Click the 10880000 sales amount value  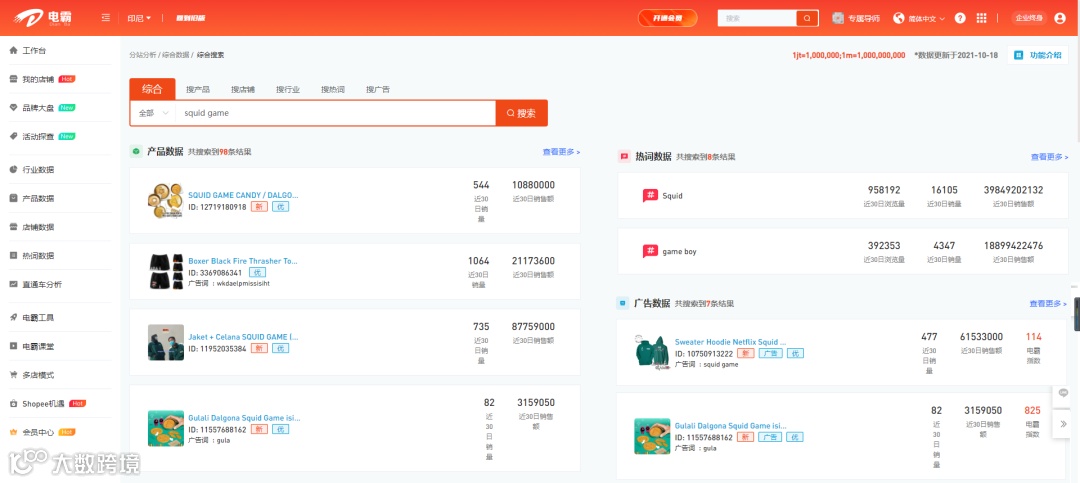533,185
